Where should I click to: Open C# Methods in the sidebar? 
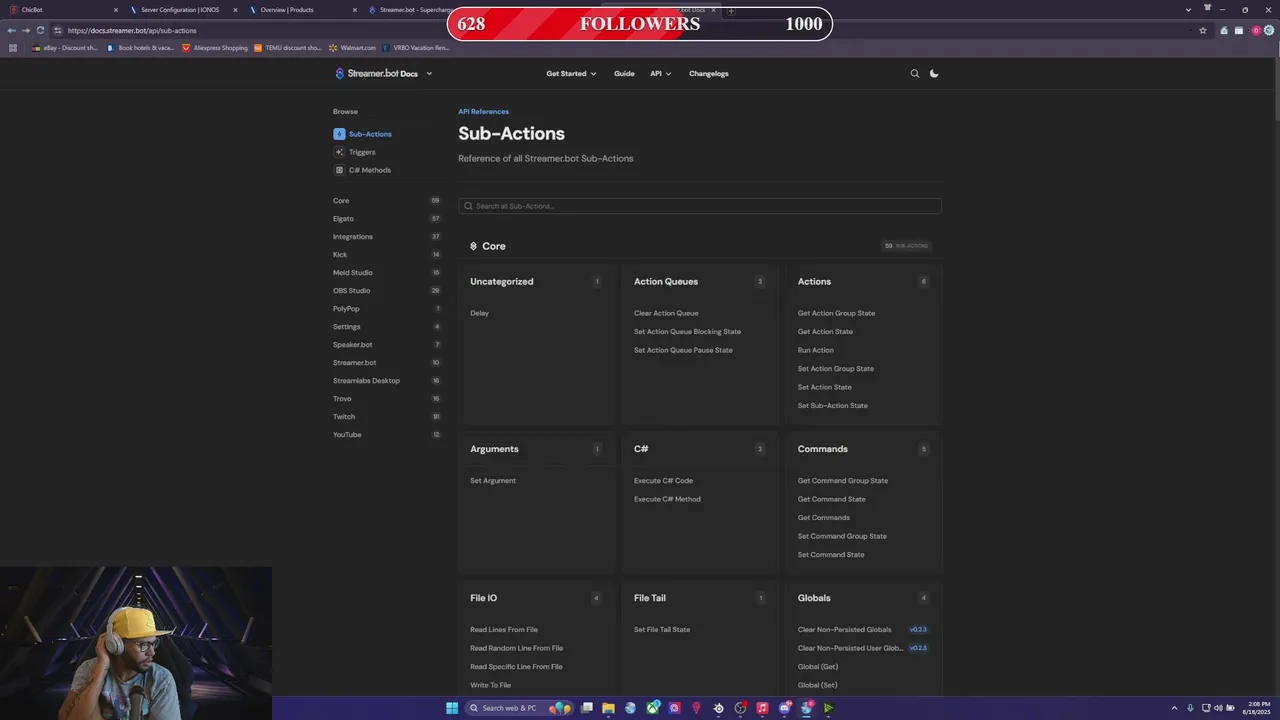pyautogui.click(x=363, y=170)
